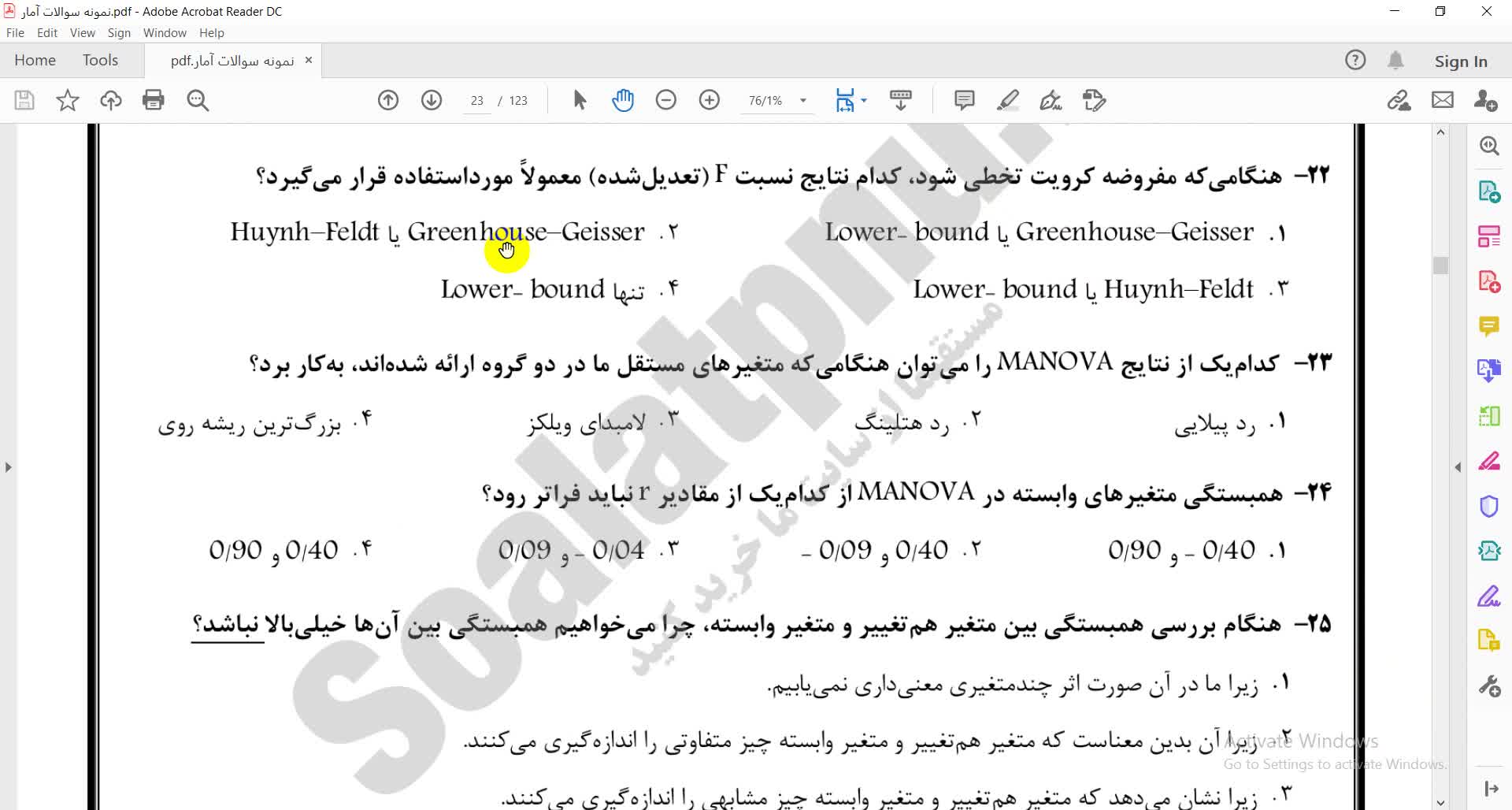Activate the arrow selection tool
This screenshot has width=1512, height=810.
point(580,100)
